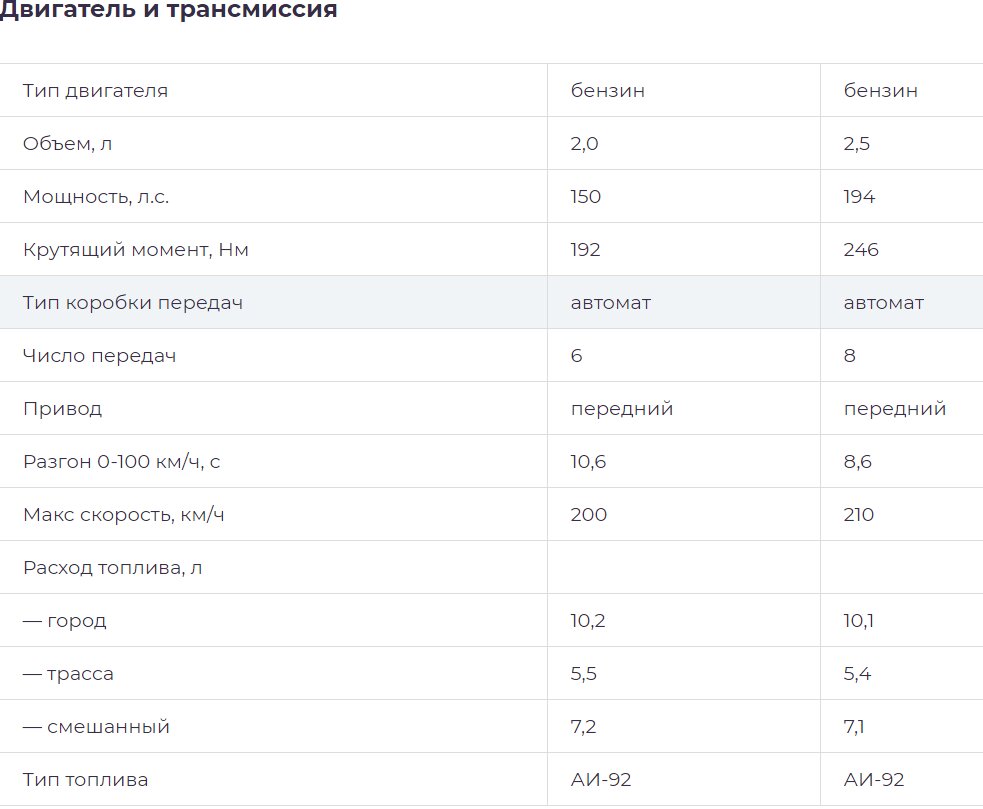Click the 'Разгон 0-100 км/ч, с' label
The width and height of the screenshot is (983, 809).
pos(122,462)
